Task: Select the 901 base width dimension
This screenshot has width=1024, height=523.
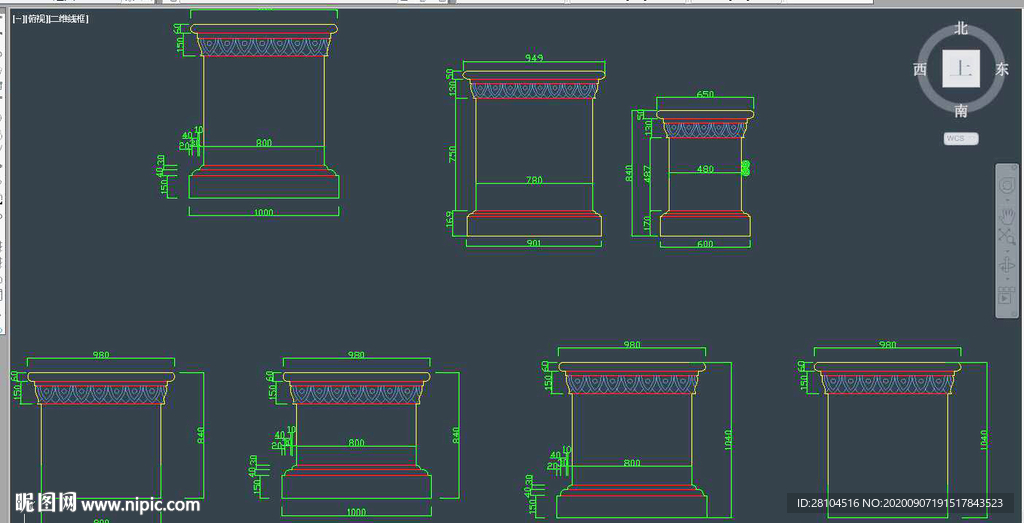Action: [x=534, y=244]
